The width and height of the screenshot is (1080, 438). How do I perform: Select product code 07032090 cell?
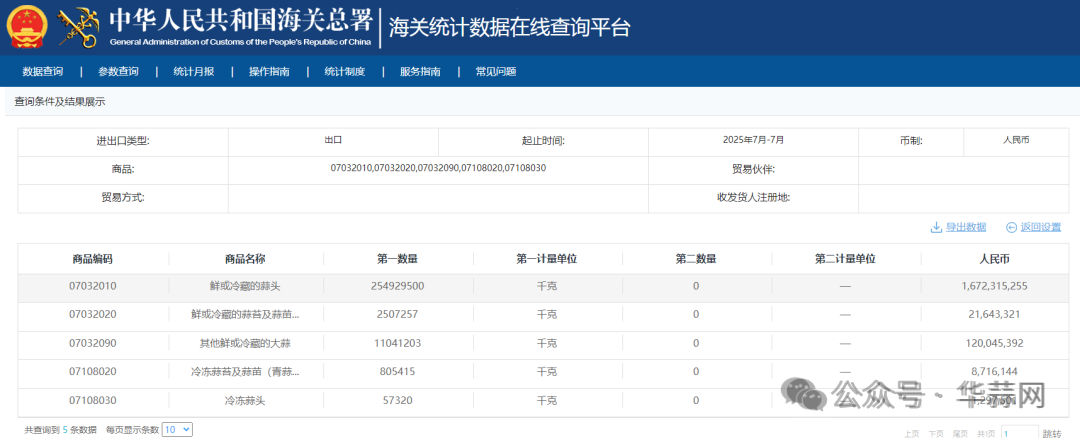(92, 343)
